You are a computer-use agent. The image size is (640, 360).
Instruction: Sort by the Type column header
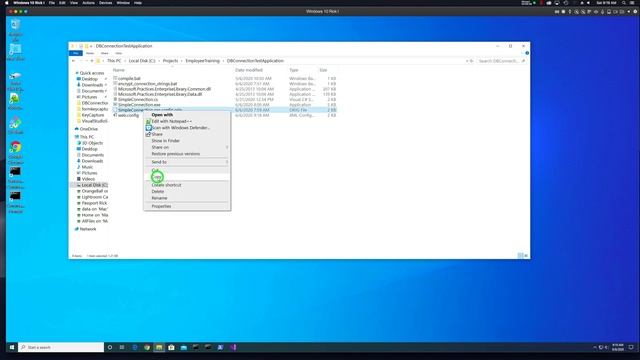pyautogui.click(x=294, y=70)
